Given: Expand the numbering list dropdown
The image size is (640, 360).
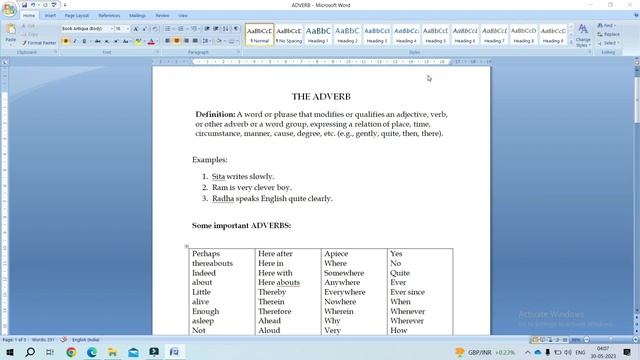Looking at the screenshot, I should 186,29.
